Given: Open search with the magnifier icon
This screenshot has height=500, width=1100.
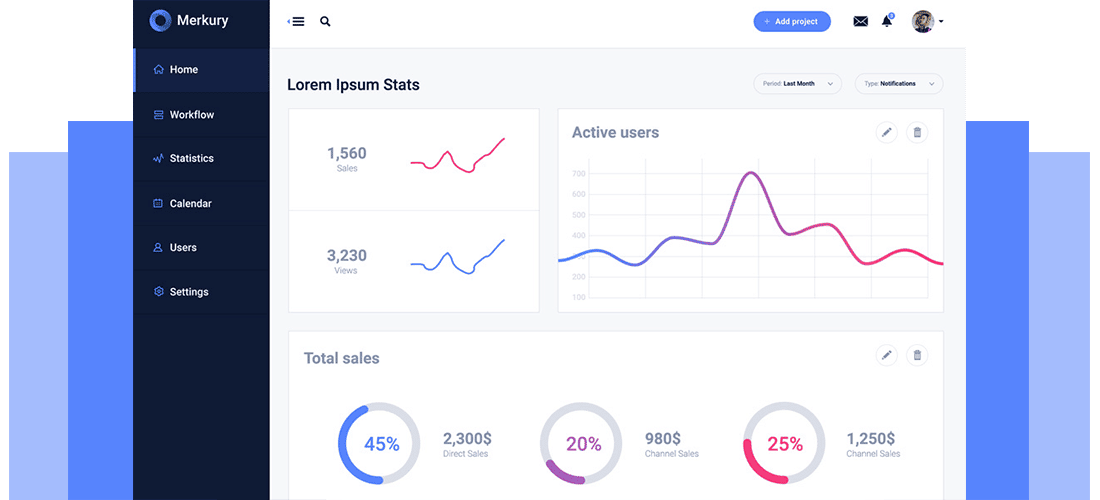Looking at the screenshot, I should point(325,21).
